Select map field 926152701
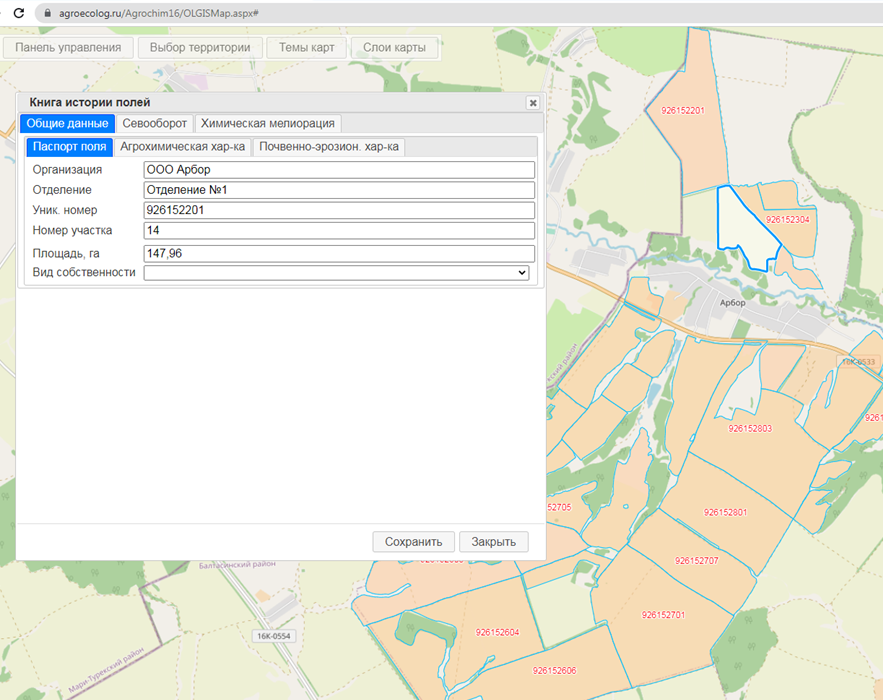Viewport: 883px width, 700px height. click(x=663, y=615)
